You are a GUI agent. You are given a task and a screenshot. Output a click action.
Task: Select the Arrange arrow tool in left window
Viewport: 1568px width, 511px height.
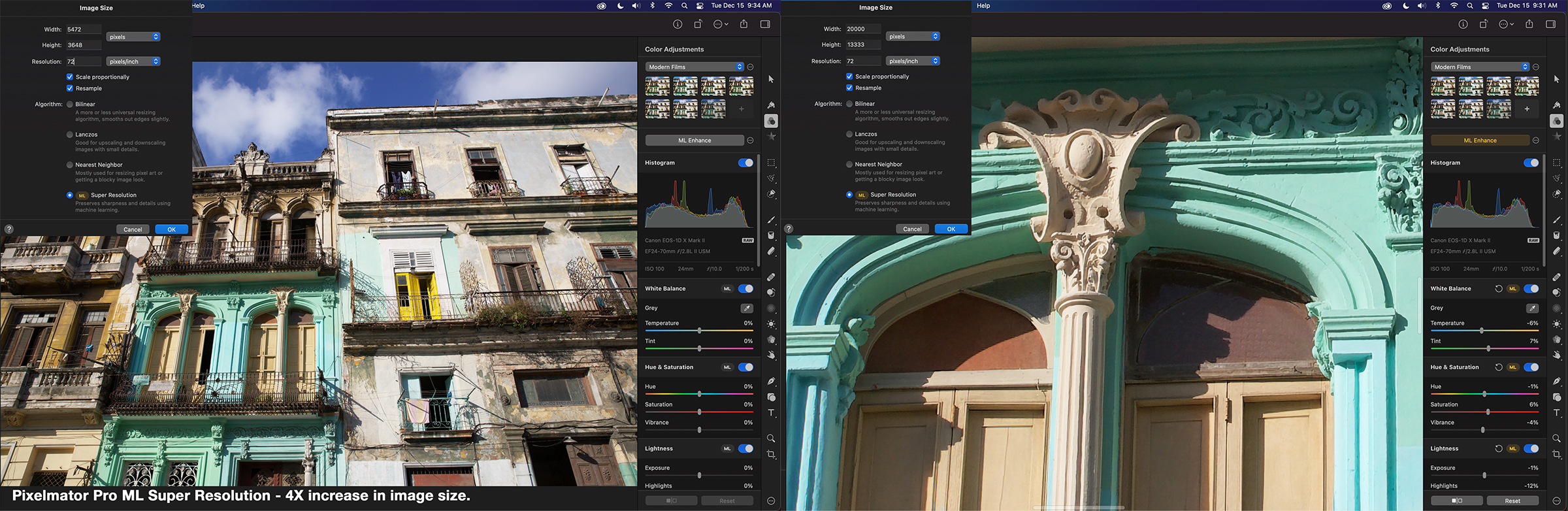[771, 79]
